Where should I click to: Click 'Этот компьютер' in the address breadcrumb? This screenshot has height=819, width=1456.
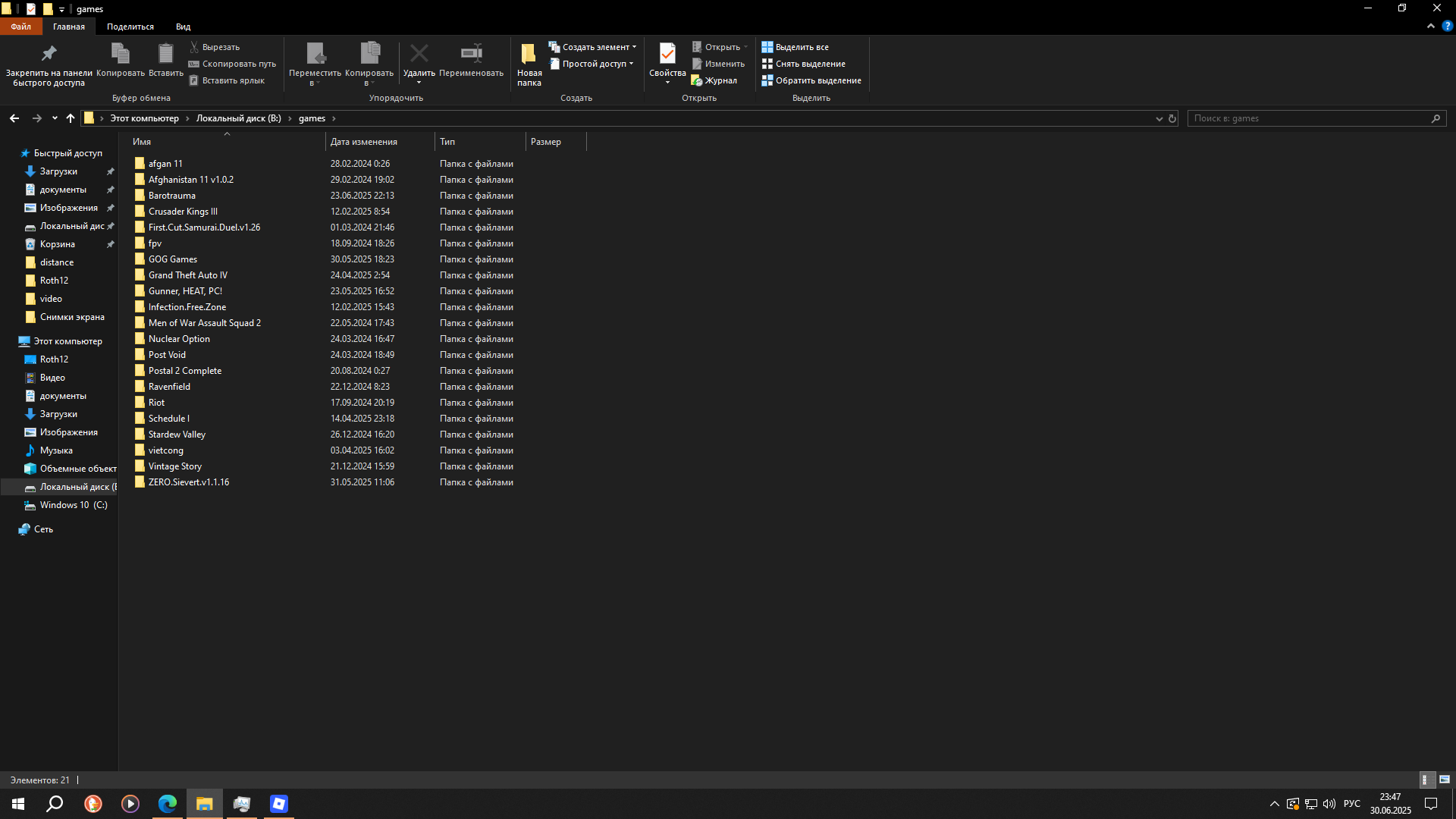point(144,118)
